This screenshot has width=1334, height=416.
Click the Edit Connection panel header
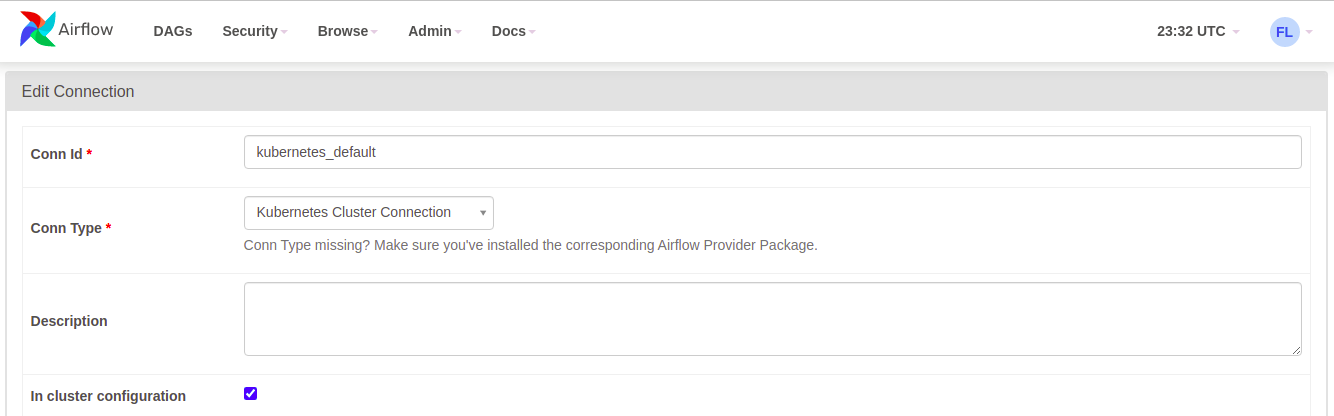(x=669, y=91)
